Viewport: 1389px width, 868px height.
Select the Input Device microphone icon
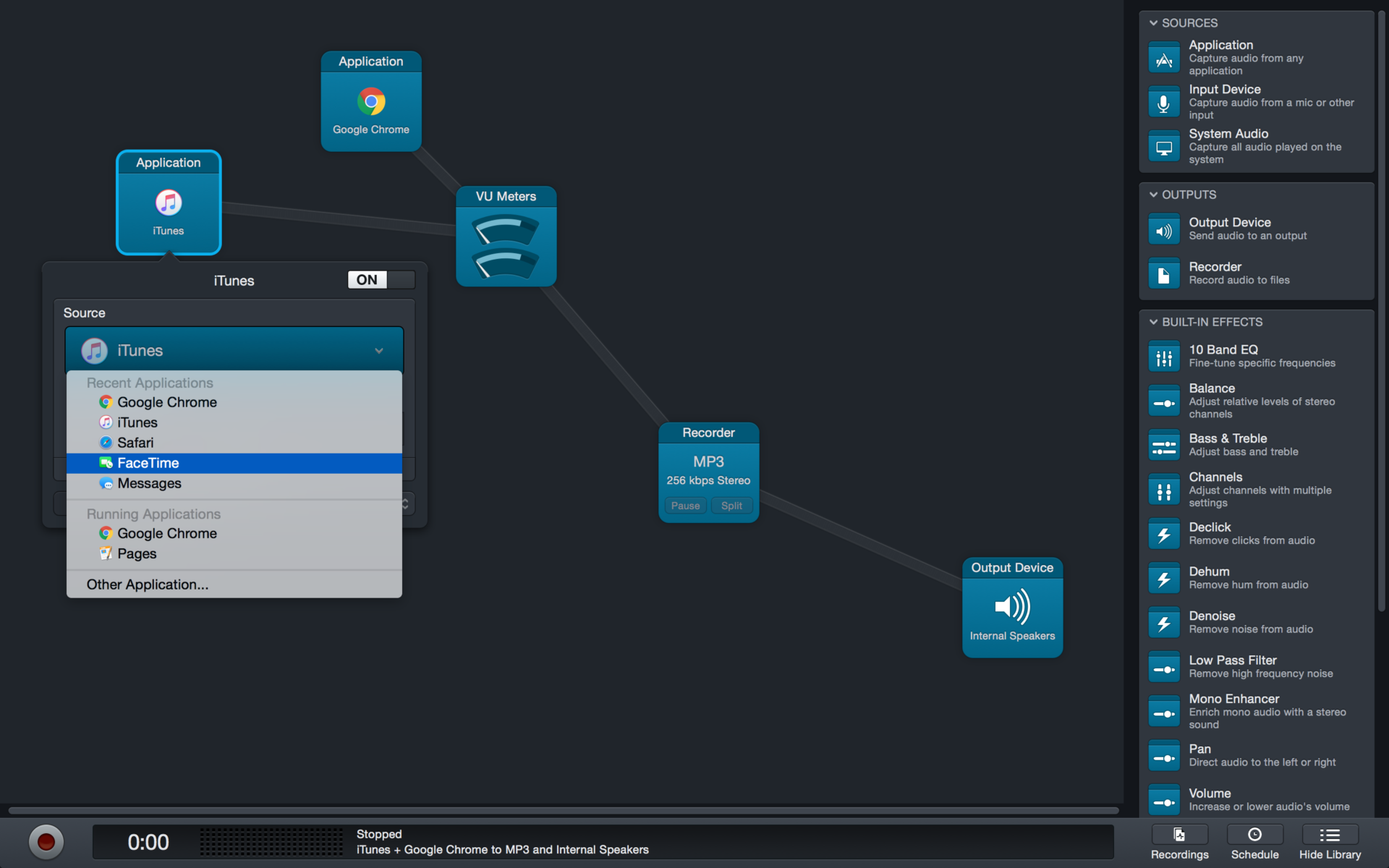click(1164, 103)
